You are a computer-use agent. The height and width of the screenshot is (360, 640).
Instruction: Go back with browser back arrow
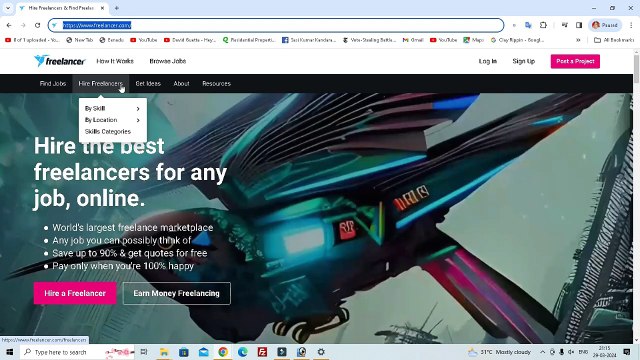pyautogui.click(x=9, y=25)
